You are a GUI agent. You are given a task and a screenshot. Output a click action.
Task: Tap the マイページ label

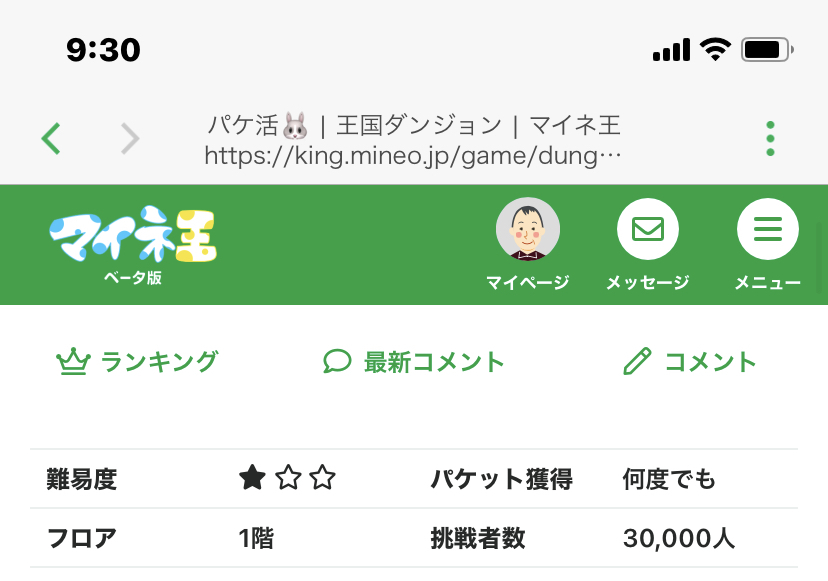coord(527,283)
